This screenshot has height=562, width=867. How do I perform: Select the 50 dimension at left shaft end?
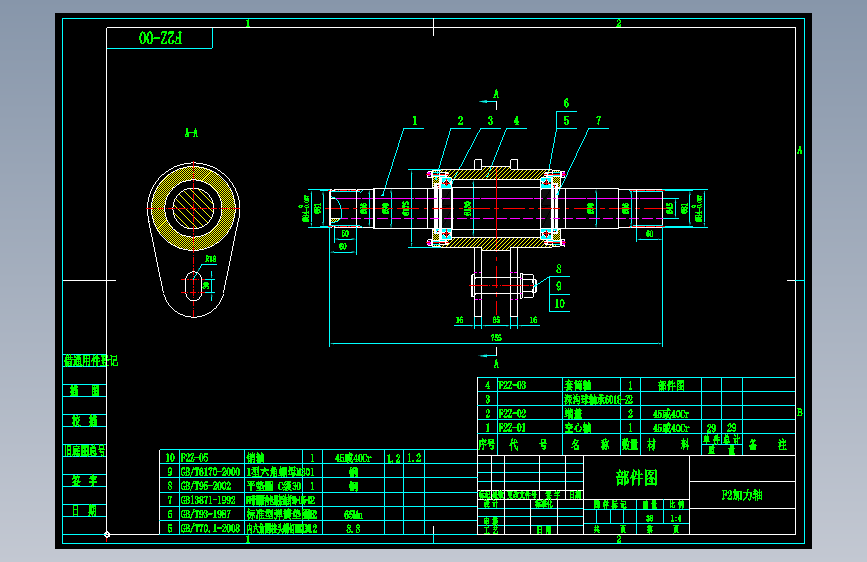point(345,234)
